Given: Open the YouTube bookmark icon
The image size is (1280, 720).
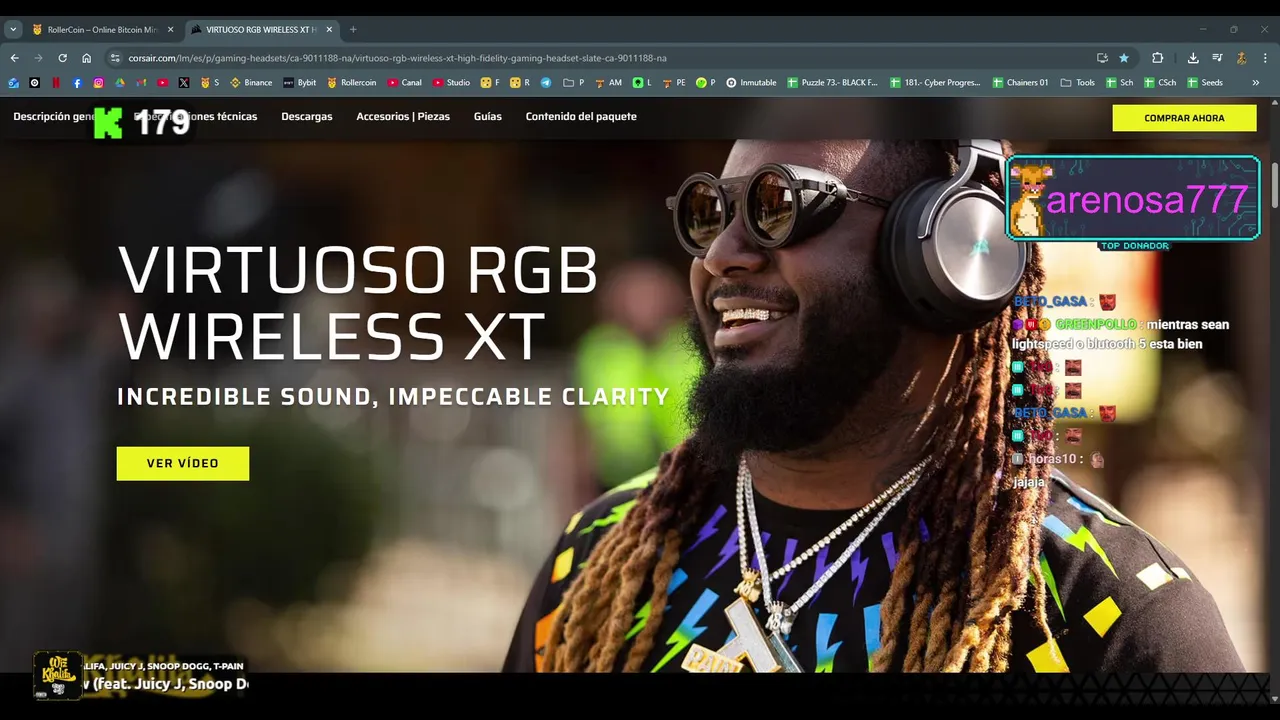Looking at the screenshot, I should coord(162,83).
